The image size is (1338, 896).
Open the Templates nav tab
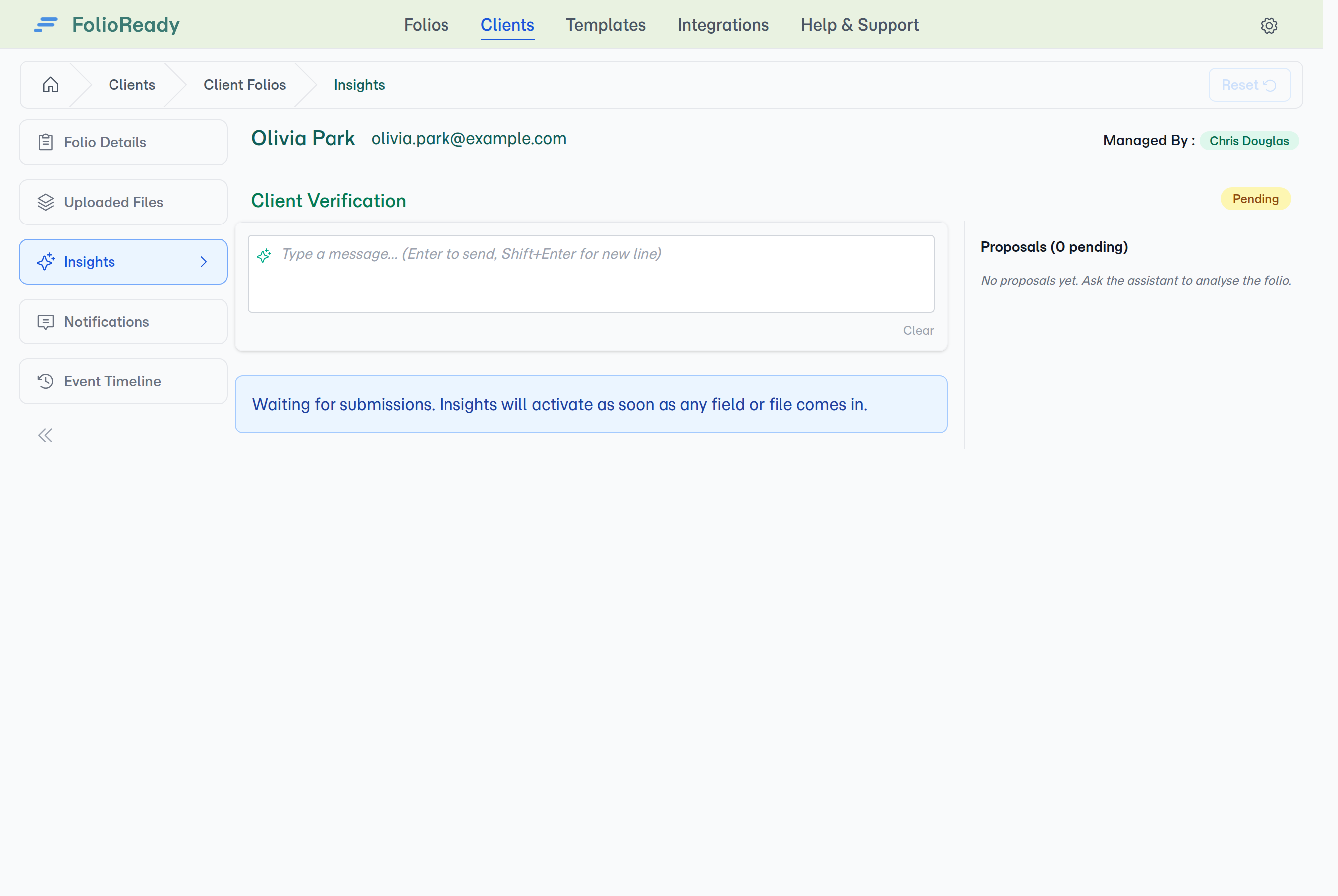[x=606, y=25]
